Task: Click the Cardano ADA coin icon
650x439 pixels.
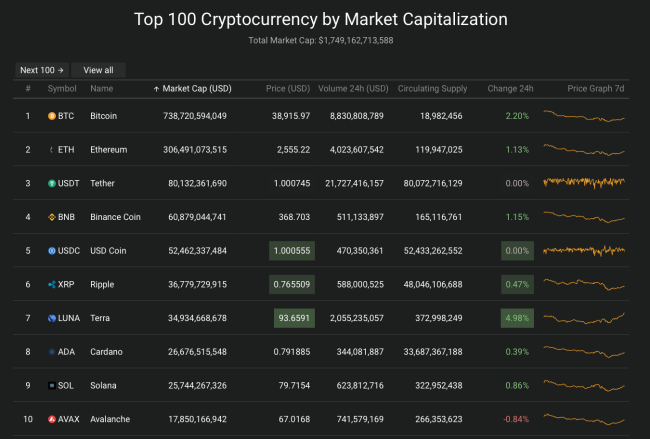Action: [52, 352]
